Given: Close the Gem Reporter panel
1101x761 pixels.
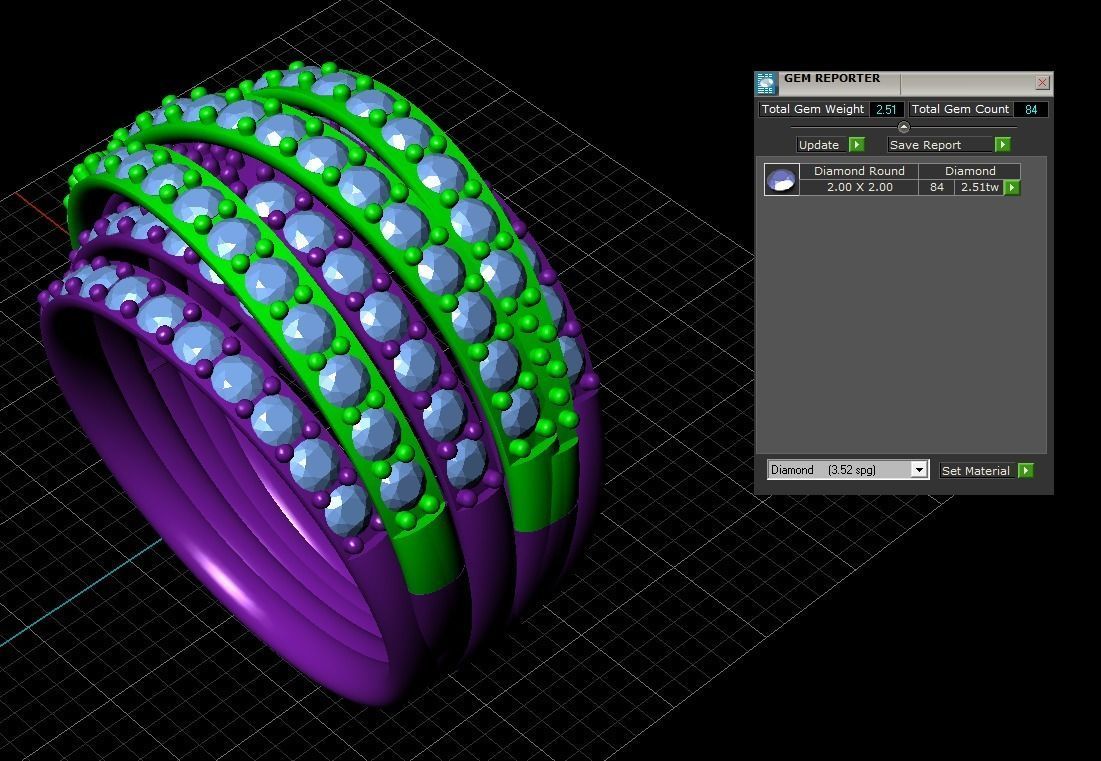Looking at the screenshot, I should pos(1042,83).
